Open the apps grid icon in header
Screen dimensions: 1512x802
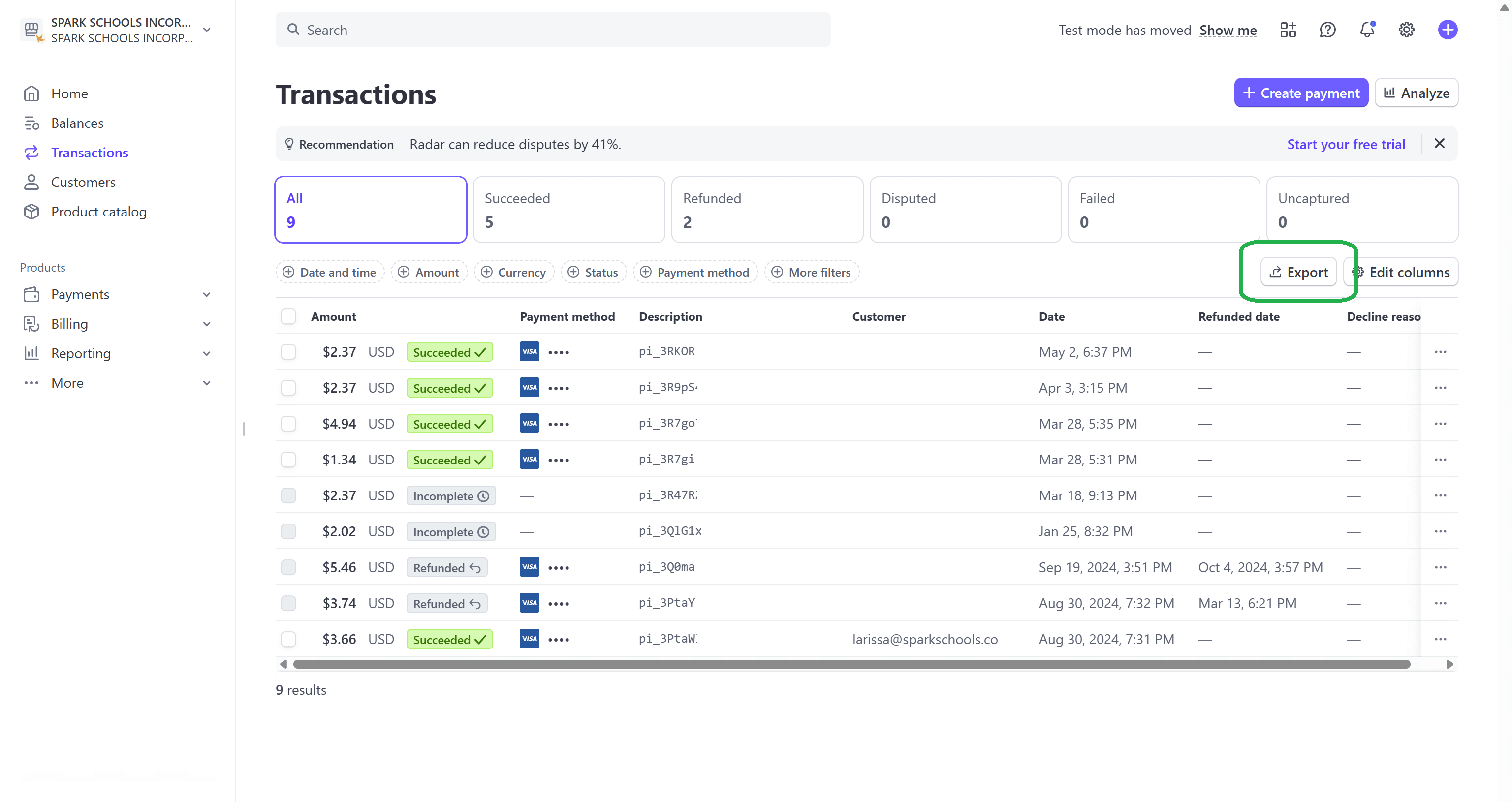pos(1288,30)
